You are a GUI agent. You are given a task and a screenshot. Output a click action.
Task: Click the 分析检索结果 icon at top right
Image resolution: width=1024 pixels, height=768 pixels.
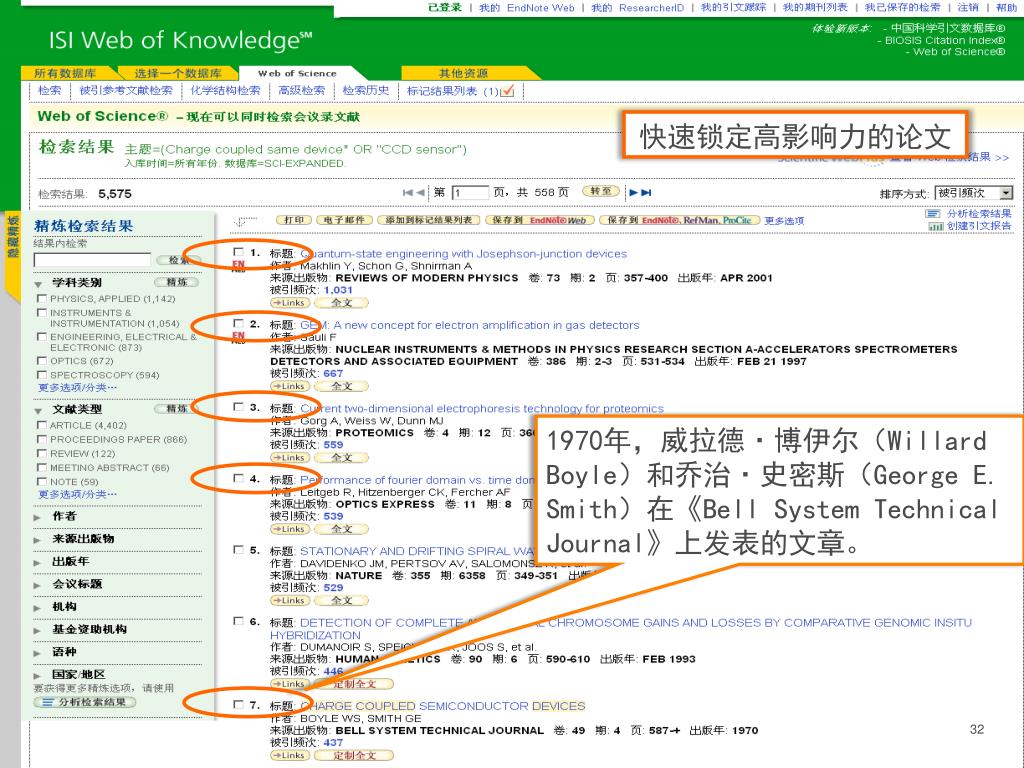(933, 214)
